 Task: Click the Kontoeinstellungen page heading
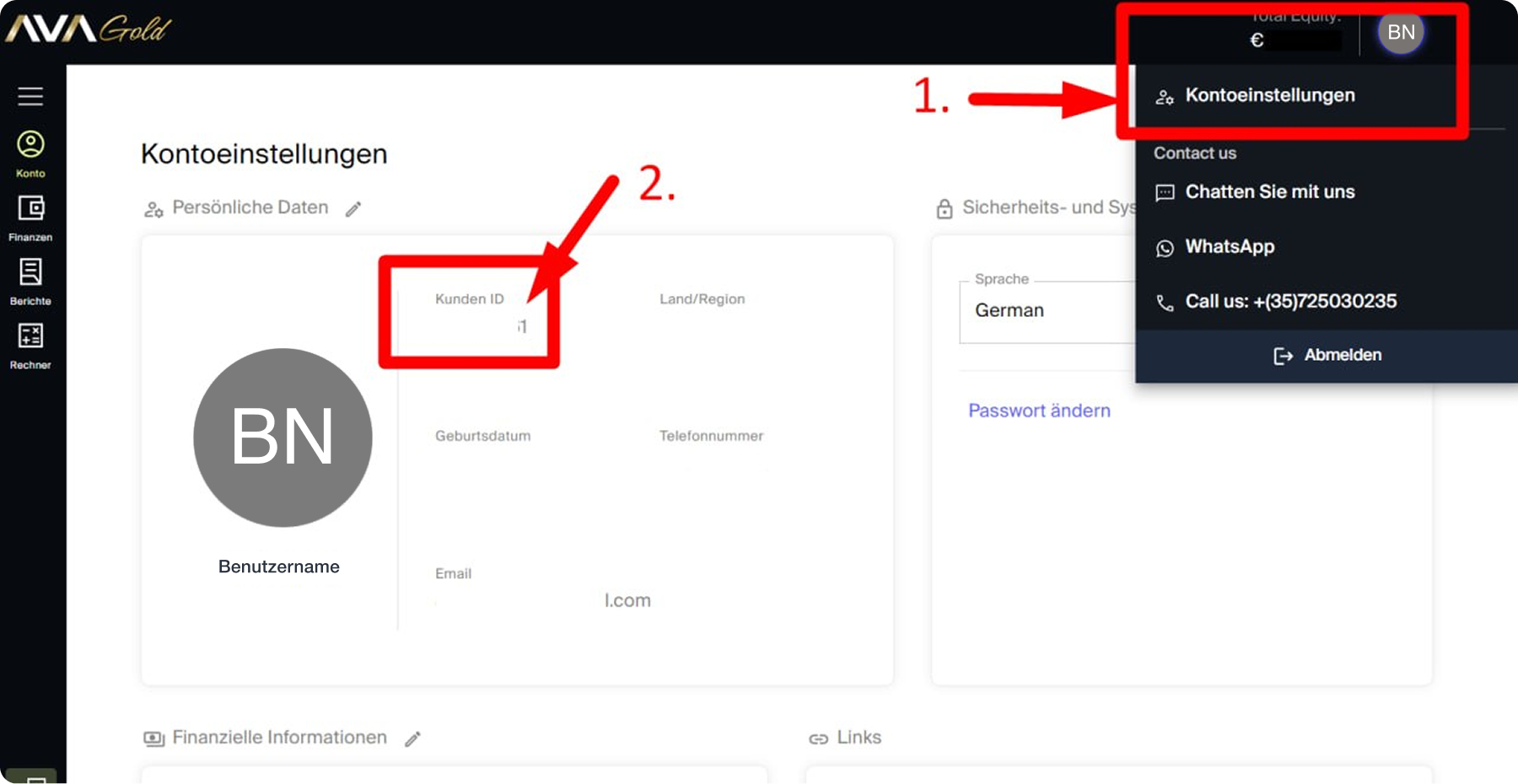coord(264,154)
